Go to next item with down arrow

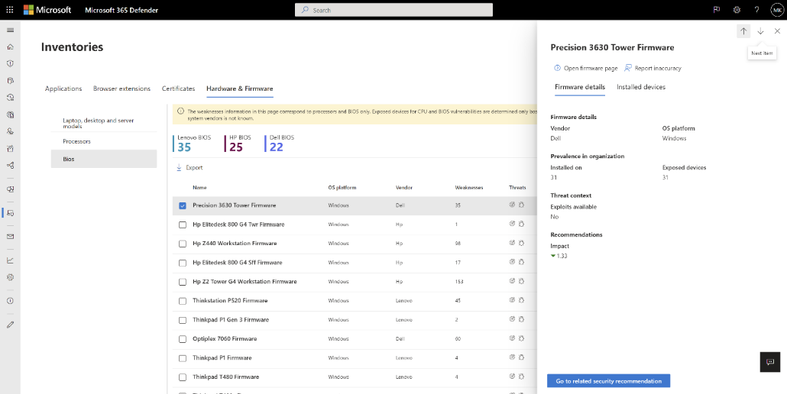click(x=760, y=31)
